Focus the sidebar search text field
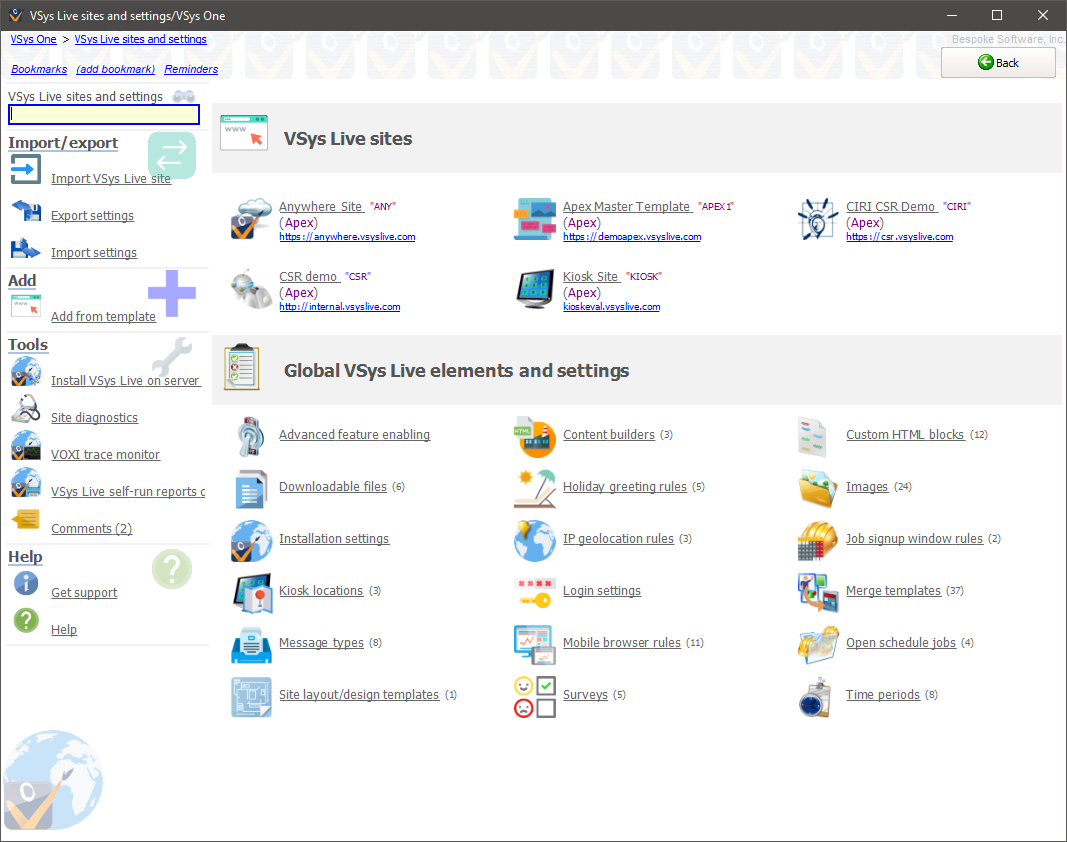Viewport: 1067px width, 842px height. point(104,115)
